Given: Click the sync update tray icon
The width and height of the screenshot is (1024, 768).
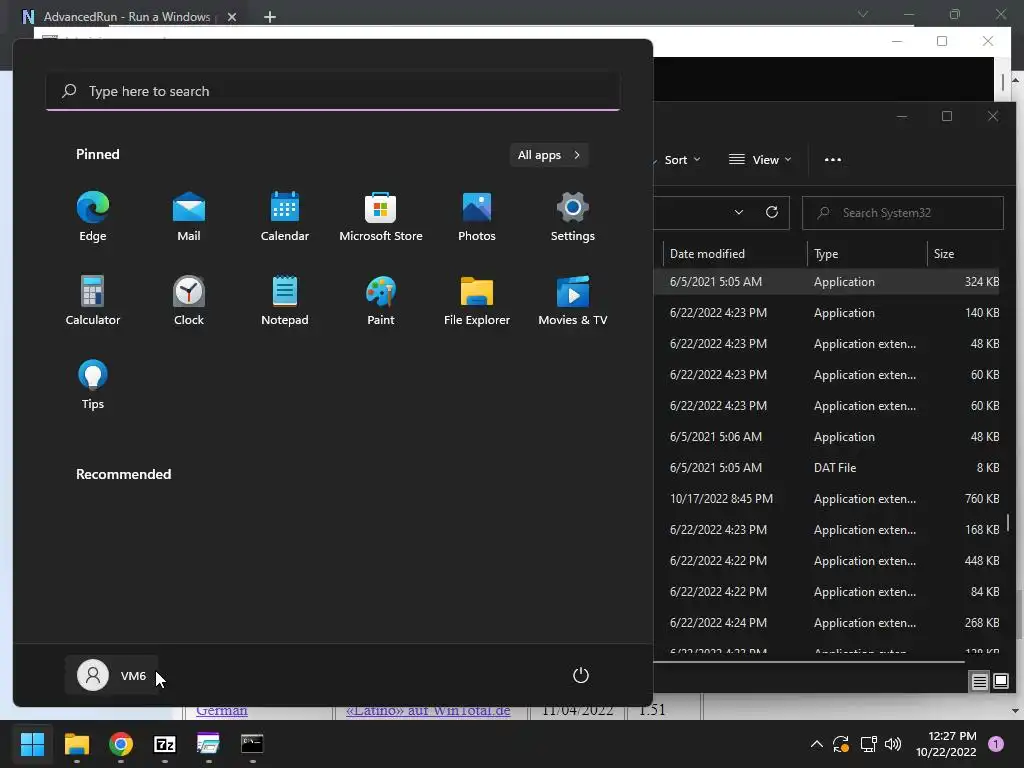Looking at the screenshot, I should pos(841,744).
